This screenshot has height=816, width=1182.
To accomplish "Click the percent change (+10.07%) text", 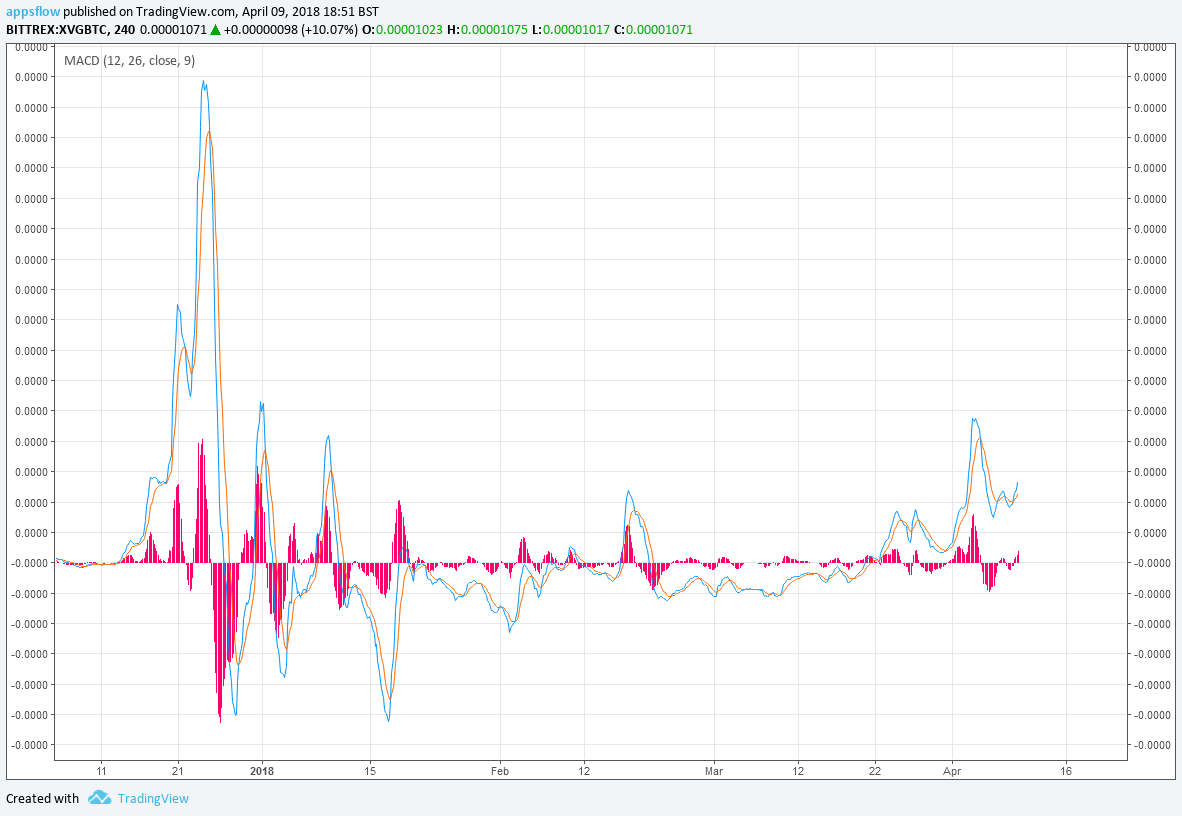I will [x=330, y=29].
